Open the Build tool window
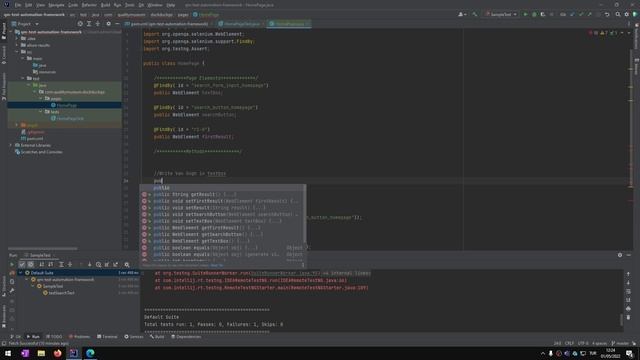 [x=157, y=337]
